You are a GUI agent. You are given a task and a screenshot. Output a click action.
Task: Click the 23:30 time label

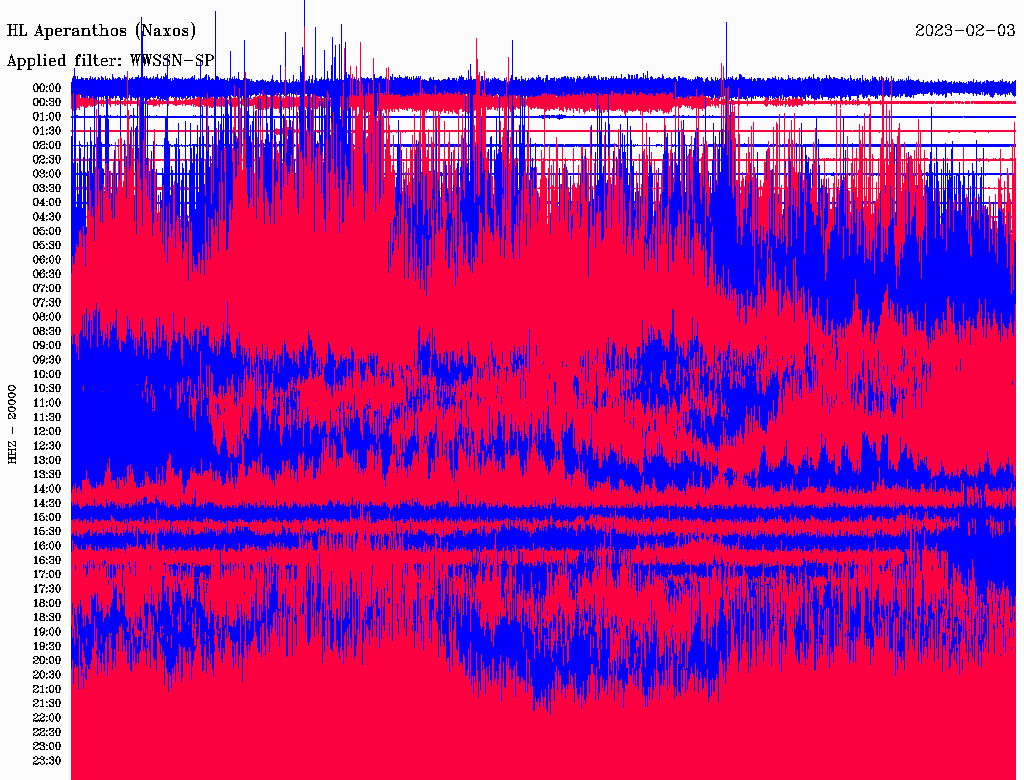47,761
